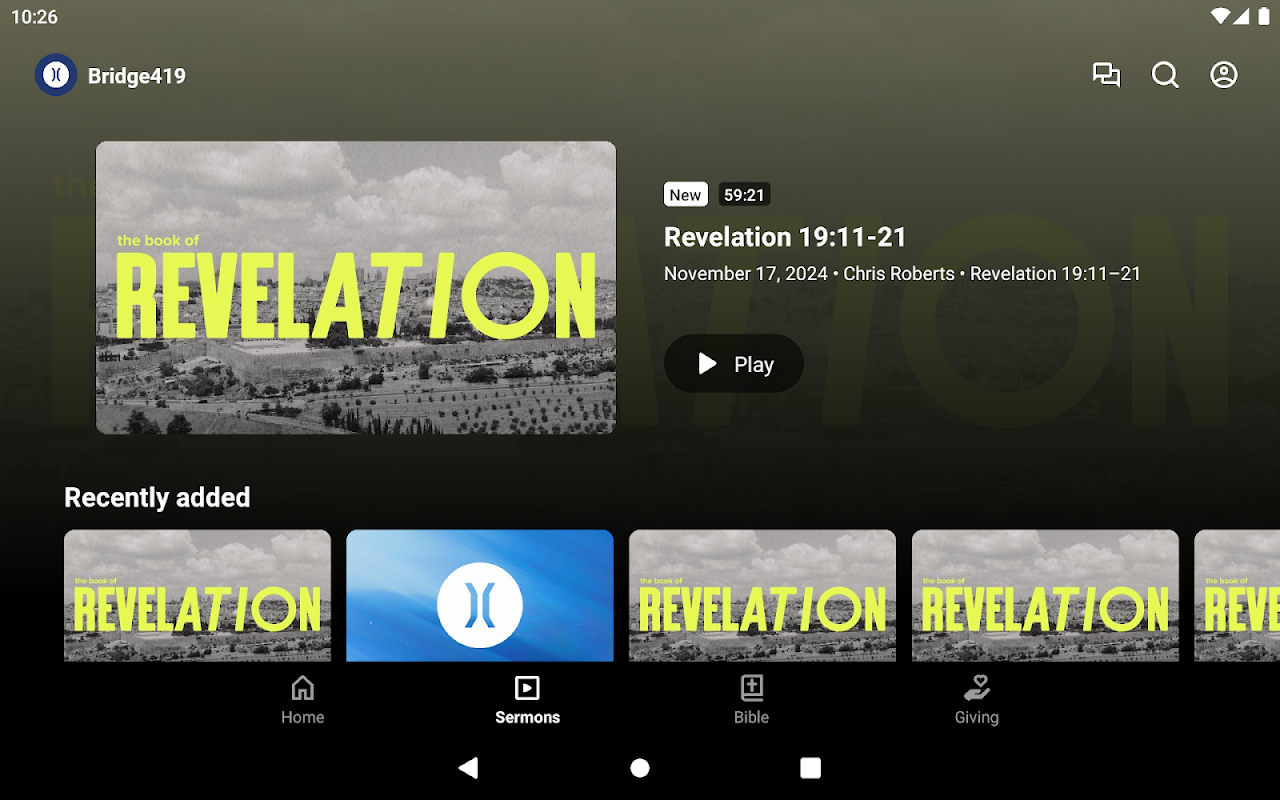This screenshot has height=800, width=1280.
Task: Open the large featured Revelation artwork
Action: [356, 287]
